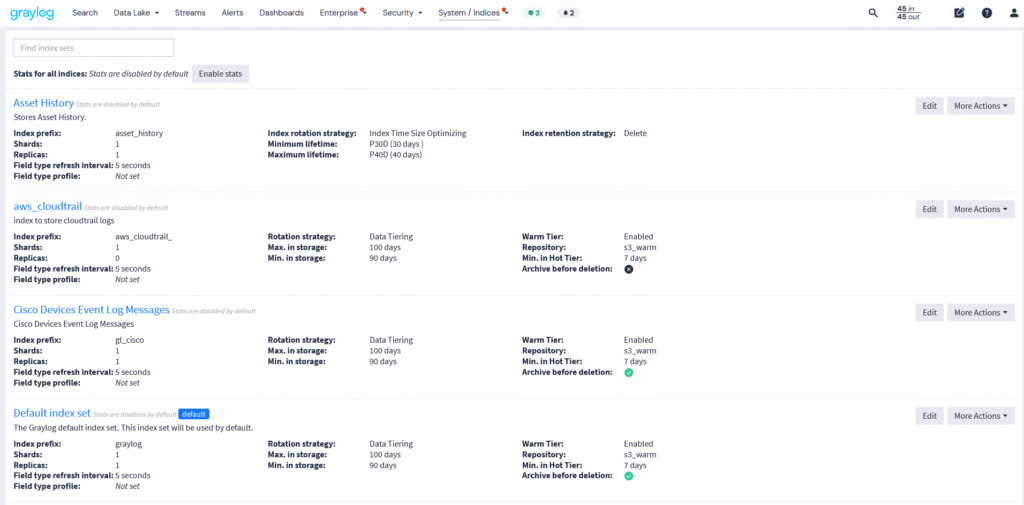Open More Actions for aws_cloudtrail
The image size is (1024, 505).
pos(981,209)
